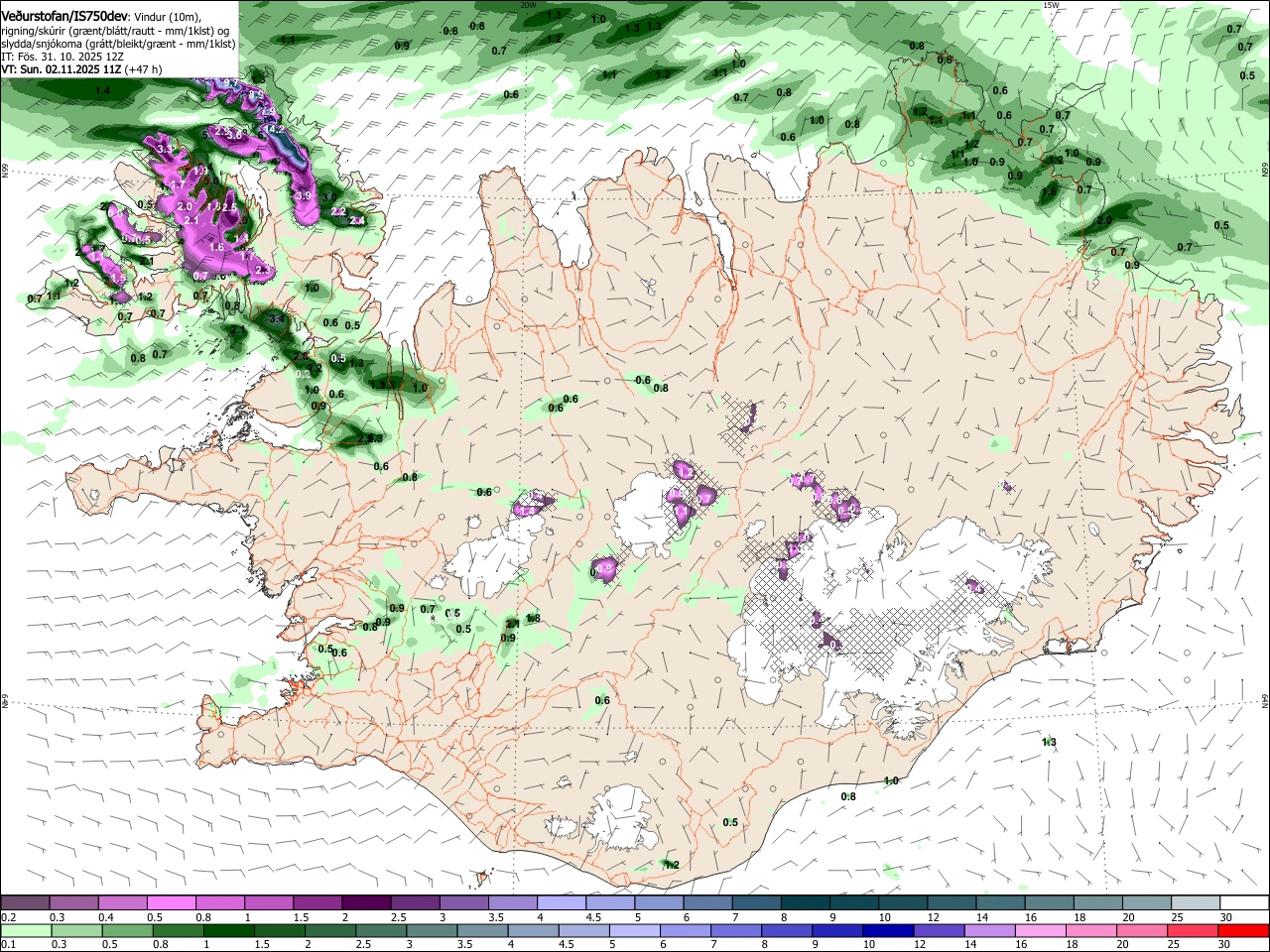This screenshot has height=952, width=1270.
Task: Click the white swatch after 30 in top legend row
Action: tap(1243, 903)
